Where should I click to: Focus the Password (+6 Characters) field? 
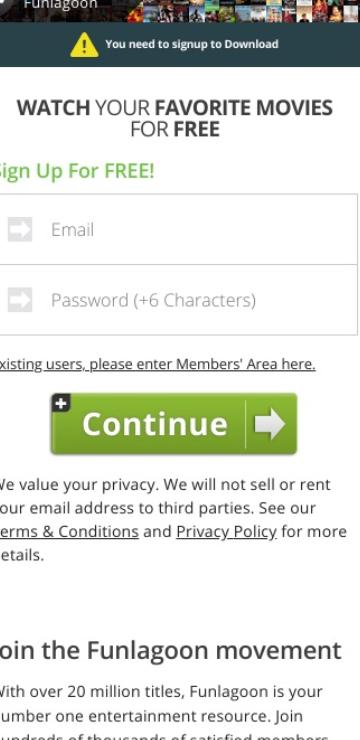pyautogui.click(x=178, y=300)
